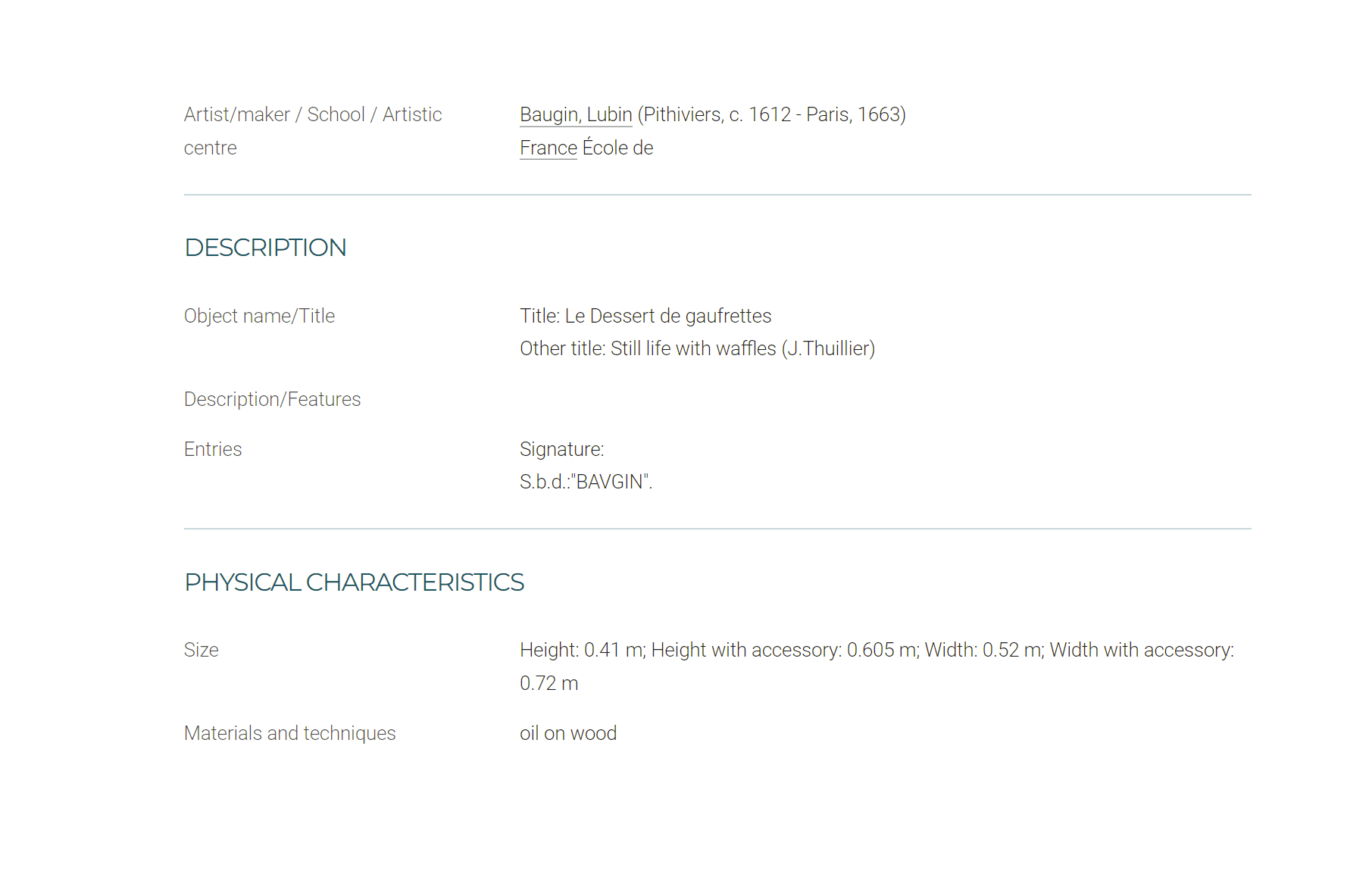Click the École de text beside France
The width and height of the screenshot is (1372, 877).
tap(617, 148)
